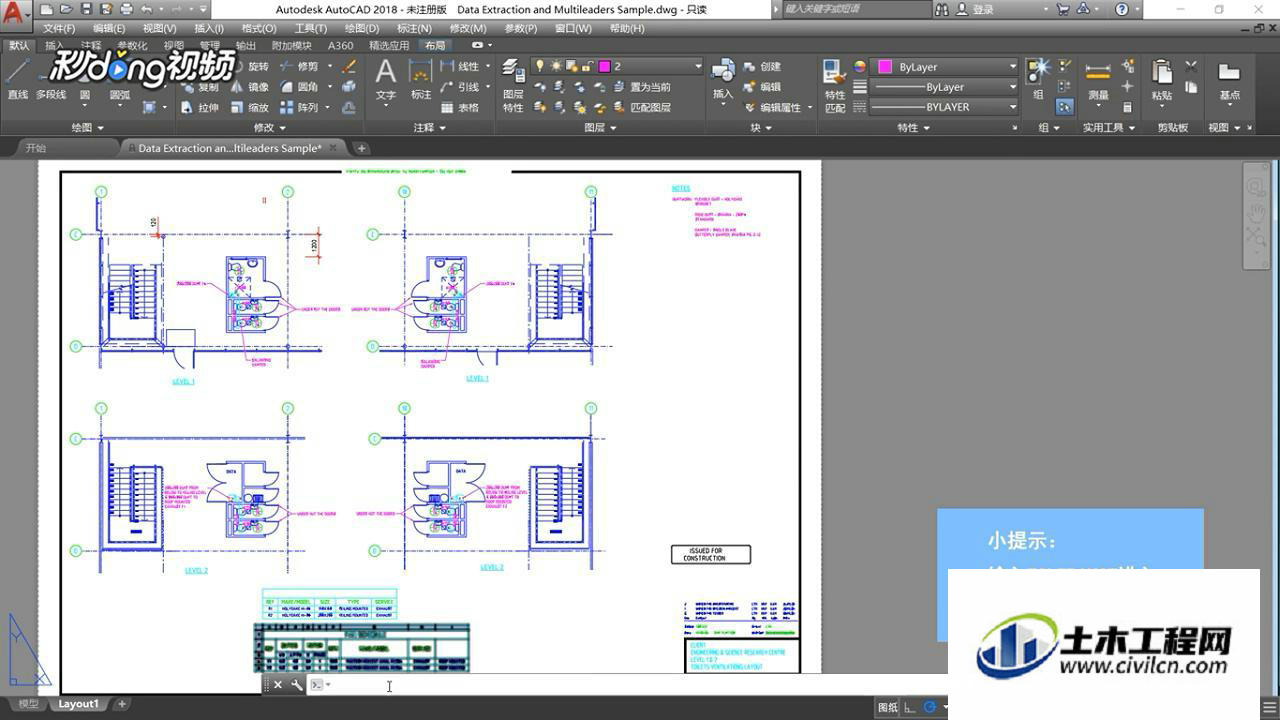
Task: Click the Undo arrow icon
Action: [147, 9]
